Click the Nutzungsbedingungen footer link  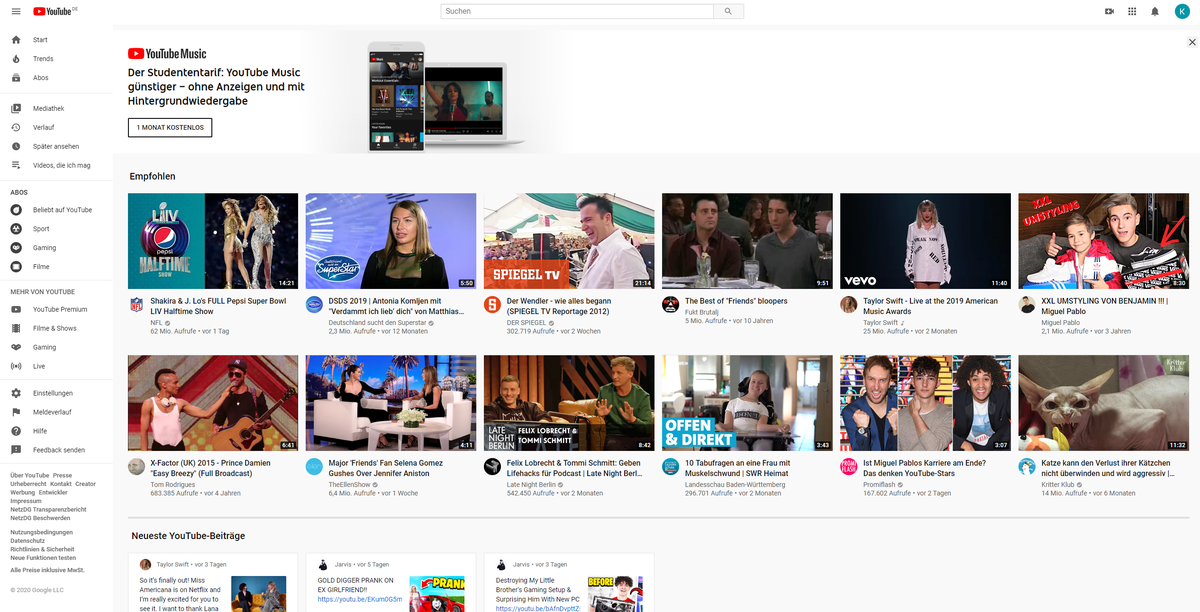click(x=41, y=532)
